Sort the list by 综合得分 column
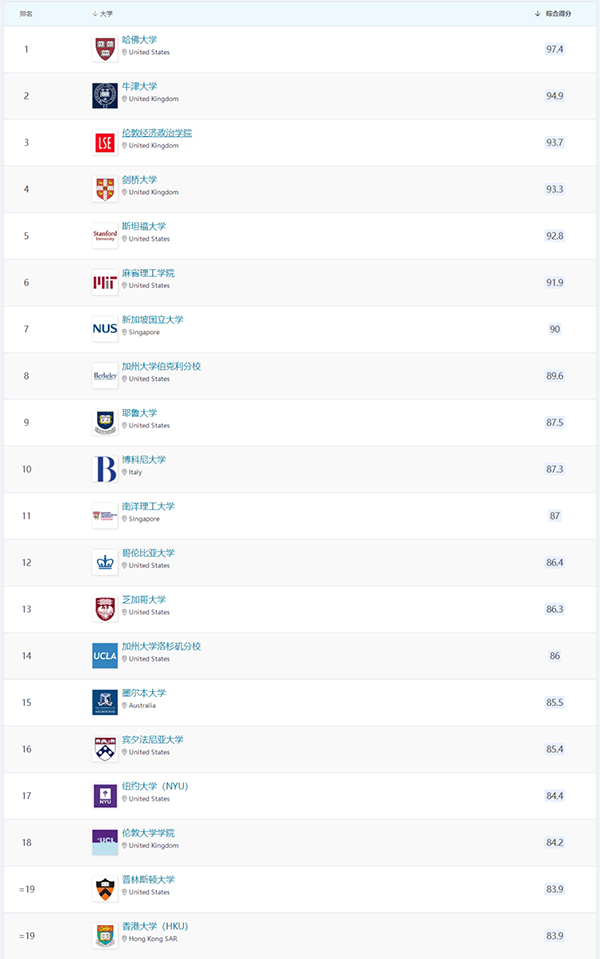The image size is (600, 959). (x=554, y=13)
